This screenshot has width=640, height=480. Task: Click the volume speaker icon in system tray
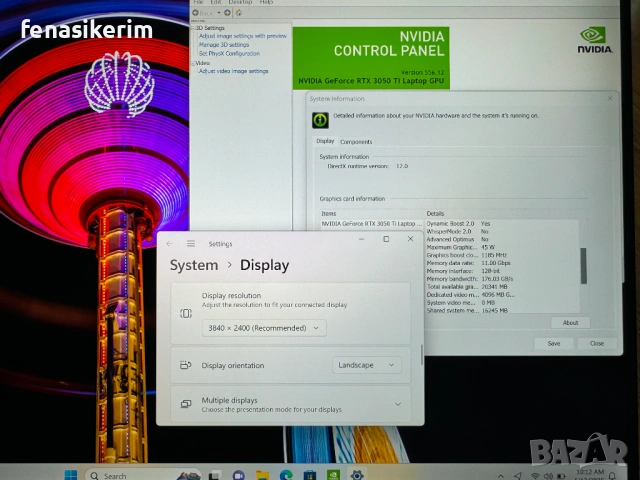[548, 476]
